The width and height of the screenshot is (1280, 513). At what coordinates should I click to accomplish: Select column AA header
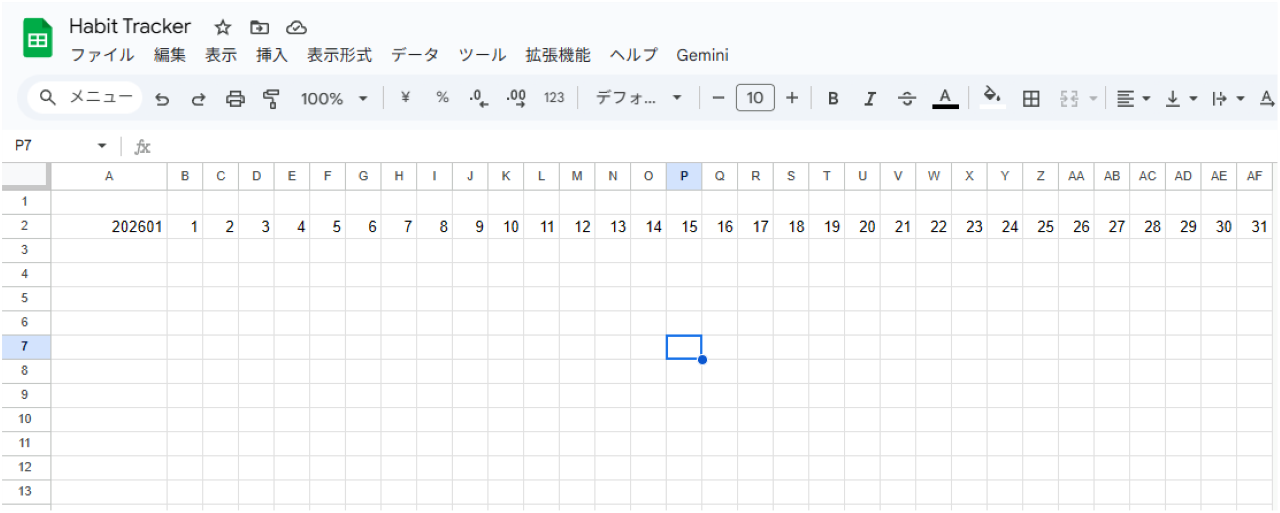coord(1076,176)
